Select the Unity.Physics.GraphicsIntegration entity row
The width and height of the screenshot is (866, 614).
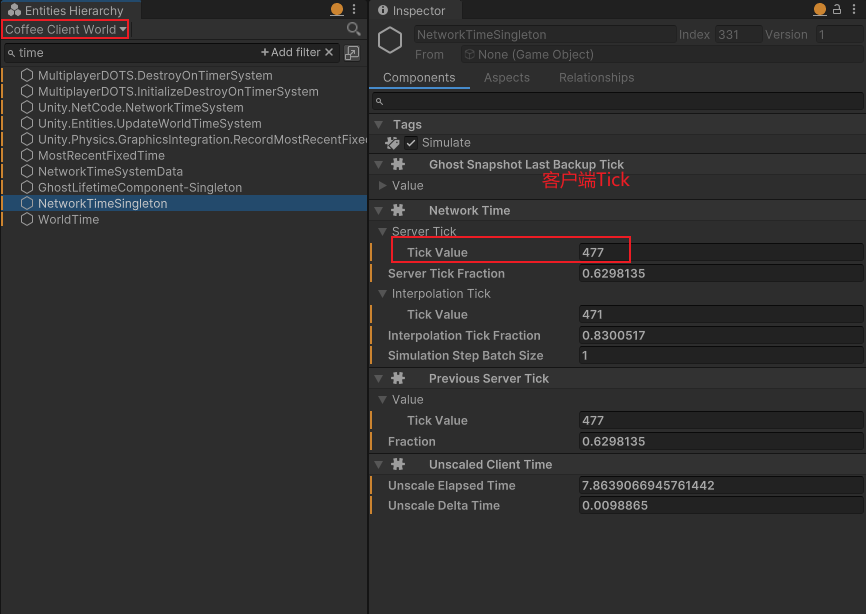click(x=184, y=140)
